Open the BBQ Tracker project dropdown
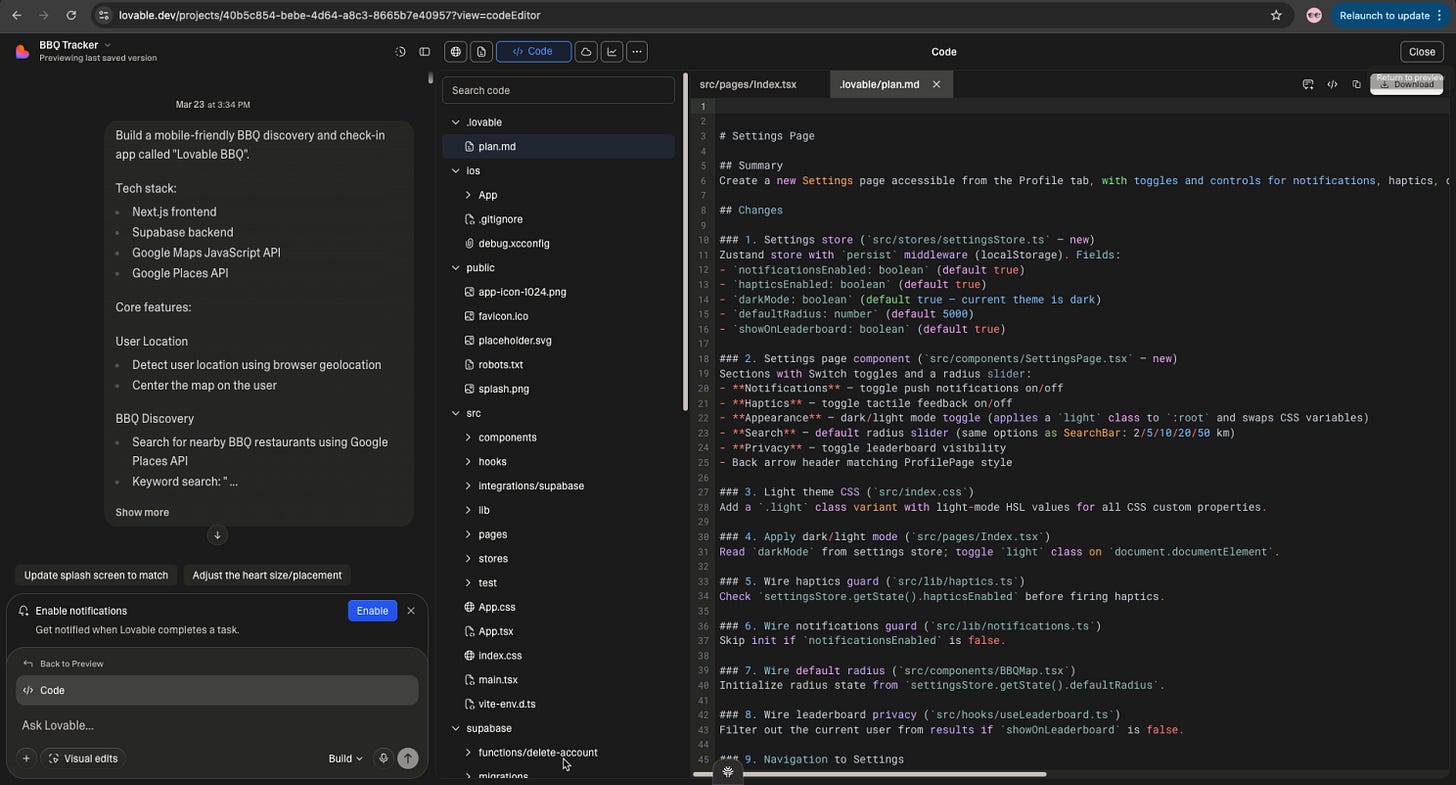The width and height of the screenshot is (1456, 785). click(x=75, y=45)
